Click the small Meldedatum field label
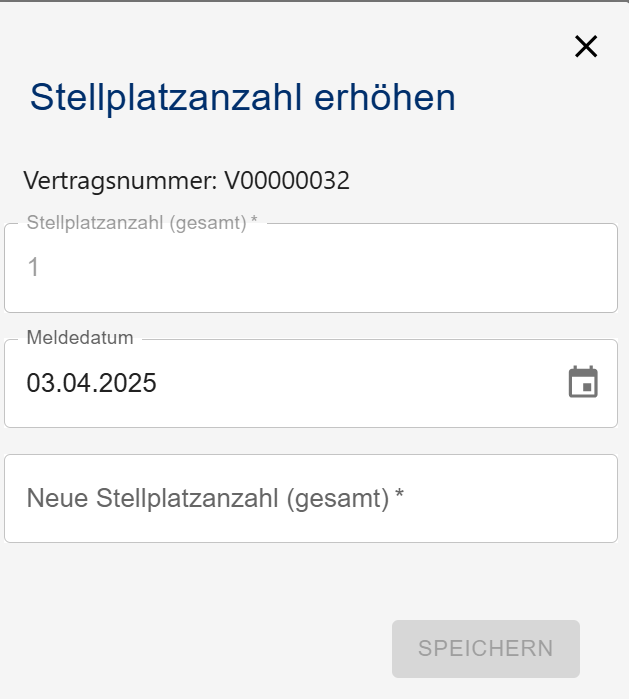This screenshot has width=629, height=699. 80,338
